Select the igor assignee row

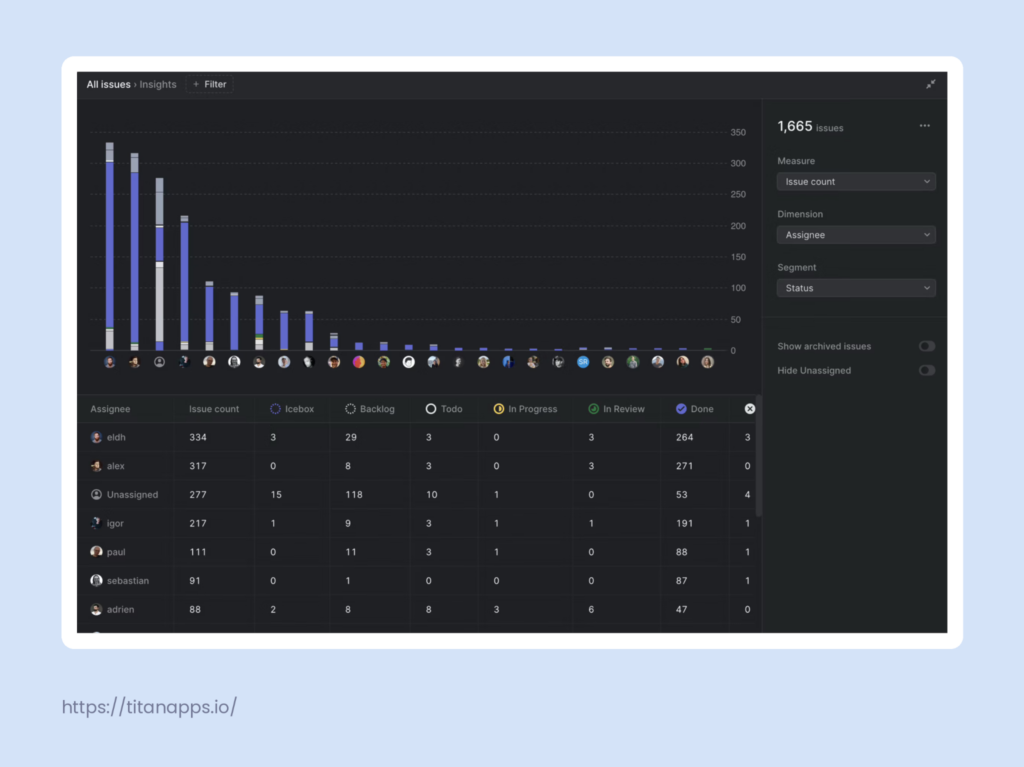(418, 523)
